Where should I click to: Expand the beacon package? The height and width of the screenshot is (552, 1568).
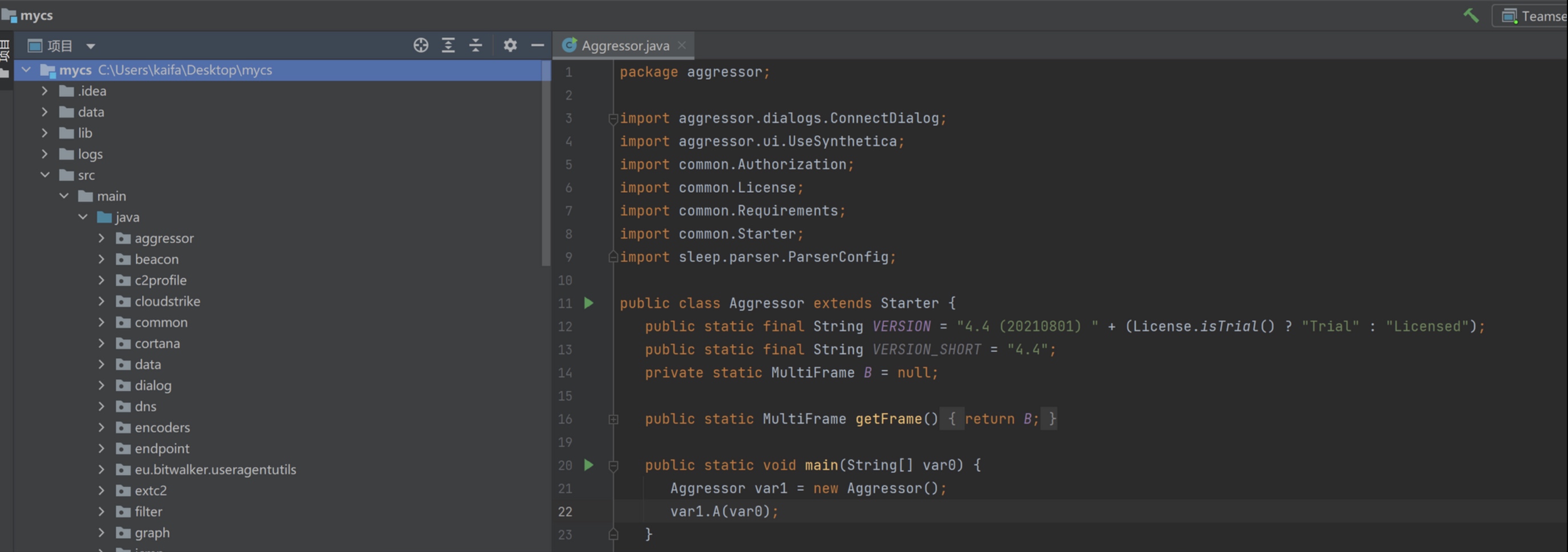coord(101,259)
